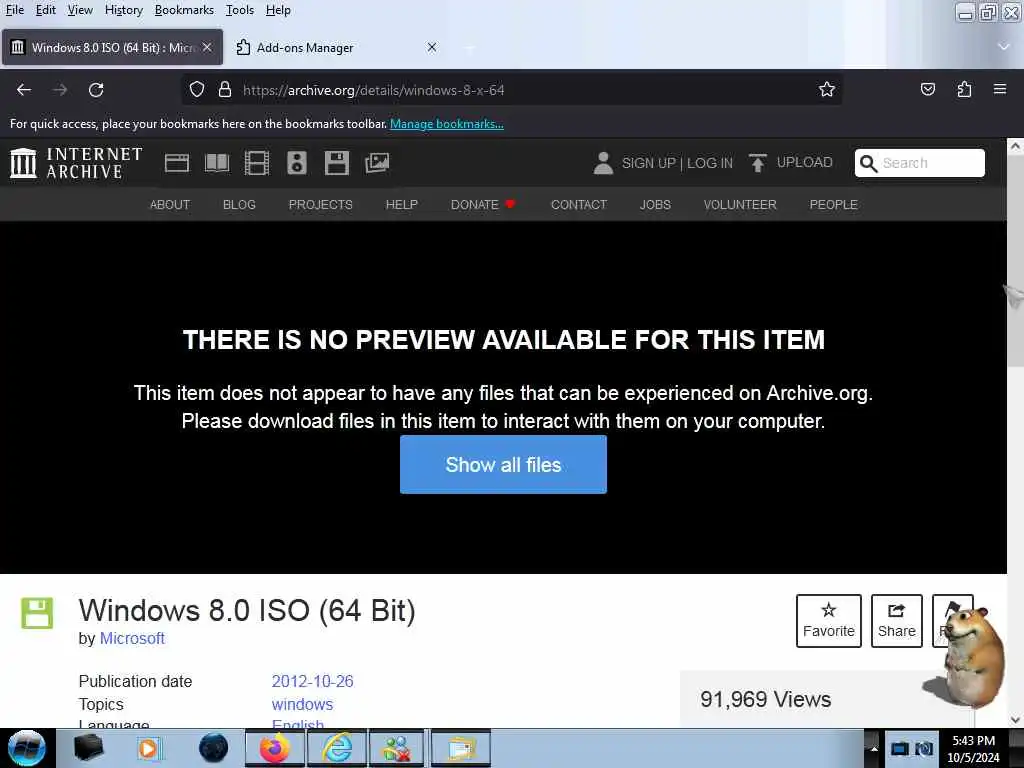This screenshot has width=1024, height=768.
Task: Open the tracking protection shield icon
Action: (197, 89)
